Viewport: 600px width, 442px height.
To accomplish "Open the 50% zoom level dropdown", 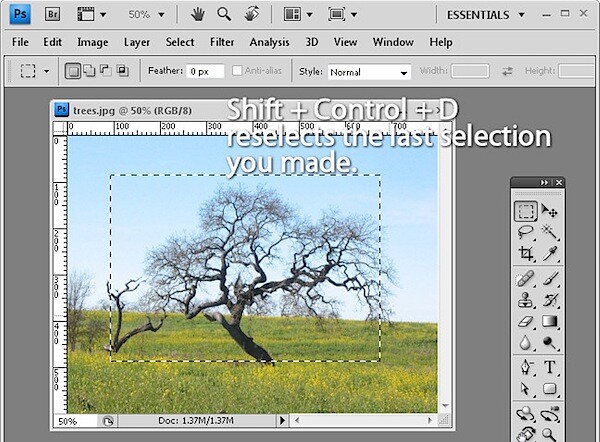I will point(146,15).
